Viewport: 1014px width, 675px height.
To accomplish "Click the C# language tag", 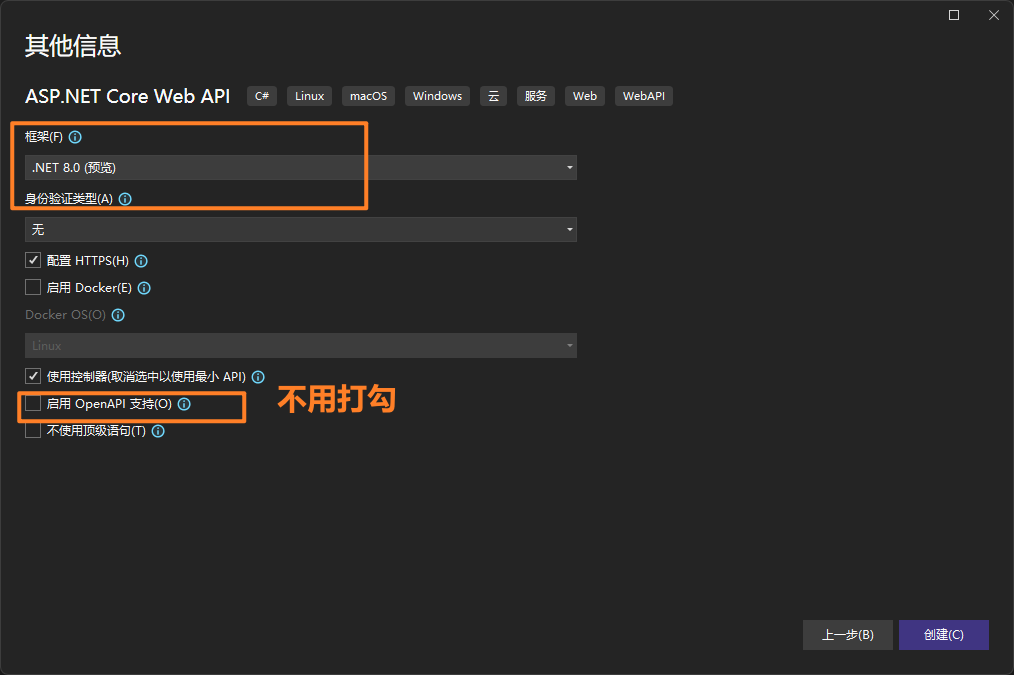I will click(262, 96).
